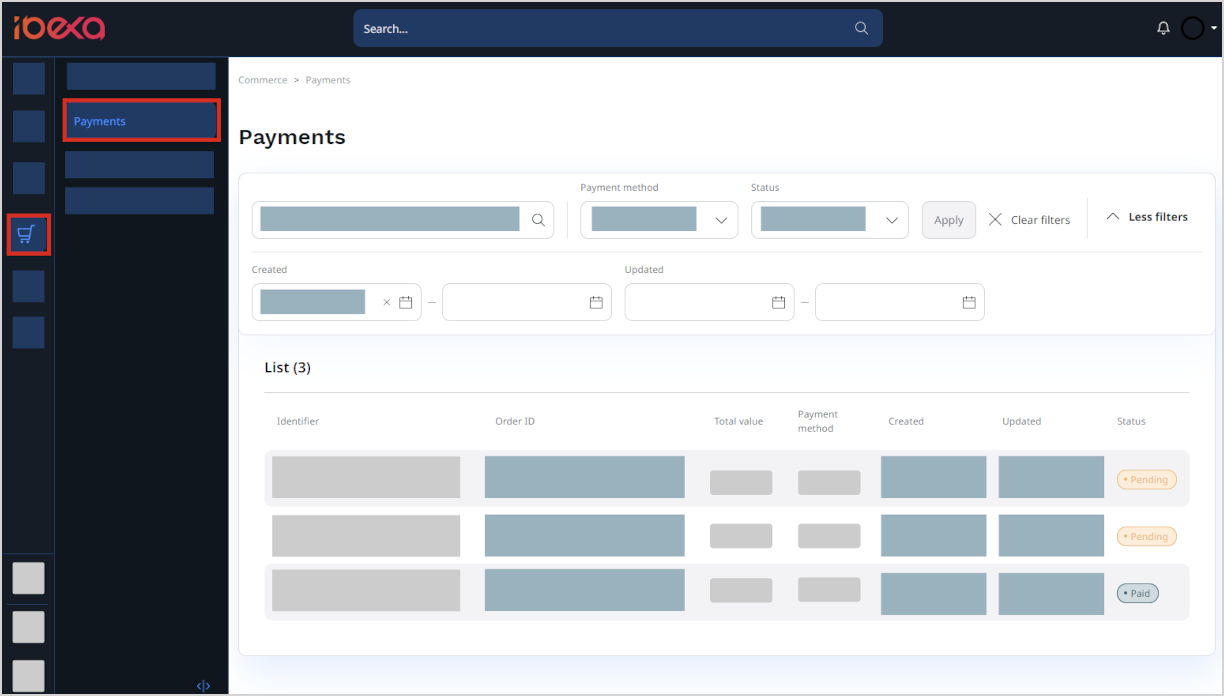Open the caret dropdown next to the avatar
This screenshot has width=1224, height=696.
(1212, 27)
